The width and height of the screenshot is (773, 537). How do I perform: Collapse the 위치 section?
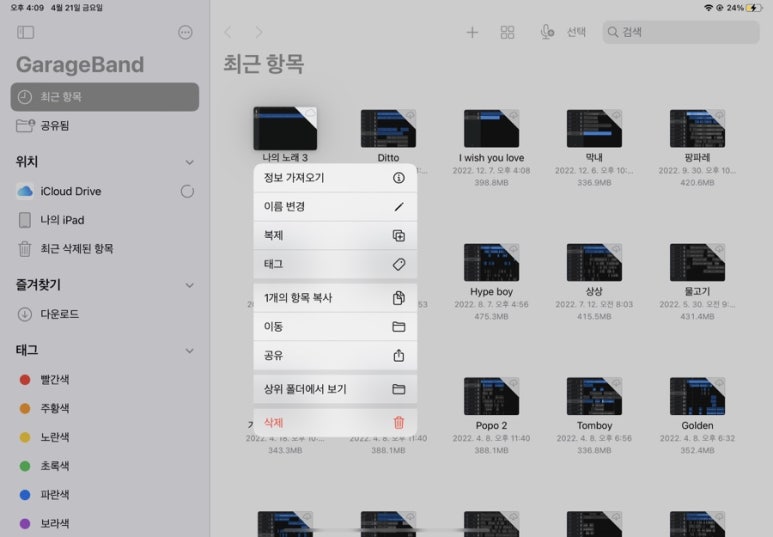point(189,162)
